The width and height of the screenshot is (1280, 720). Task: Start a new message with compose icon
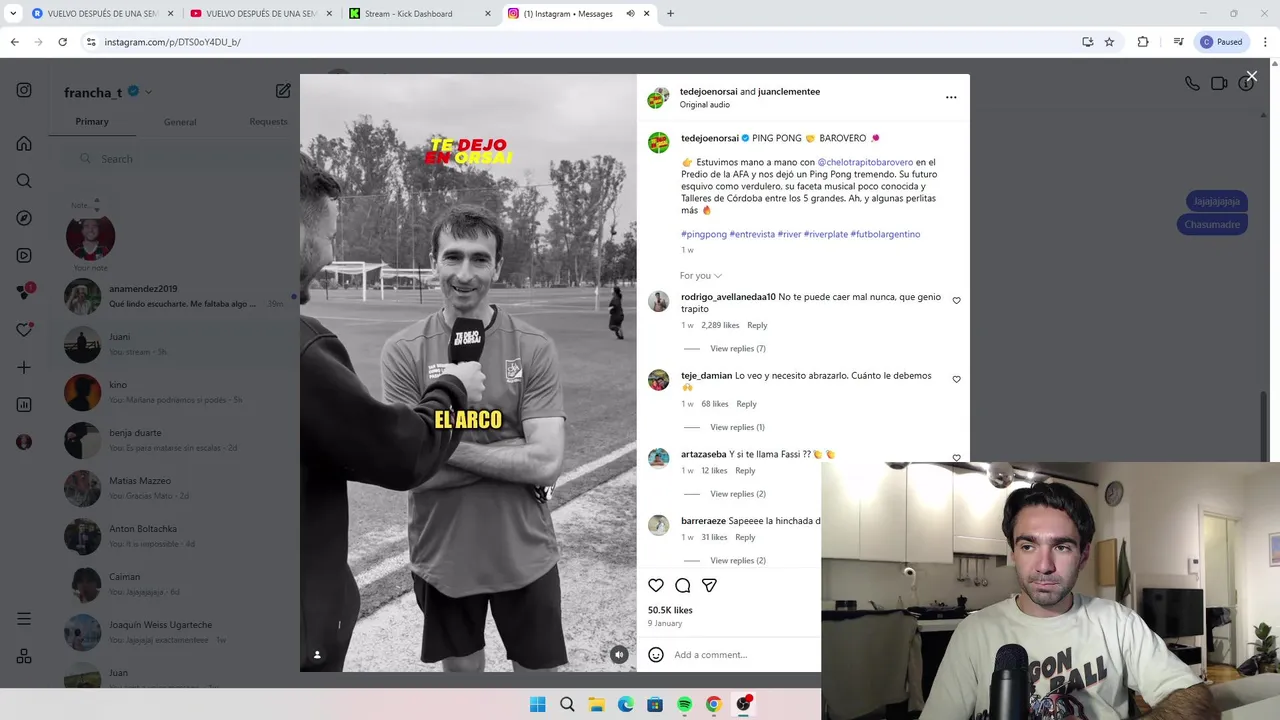click(283, 91)
